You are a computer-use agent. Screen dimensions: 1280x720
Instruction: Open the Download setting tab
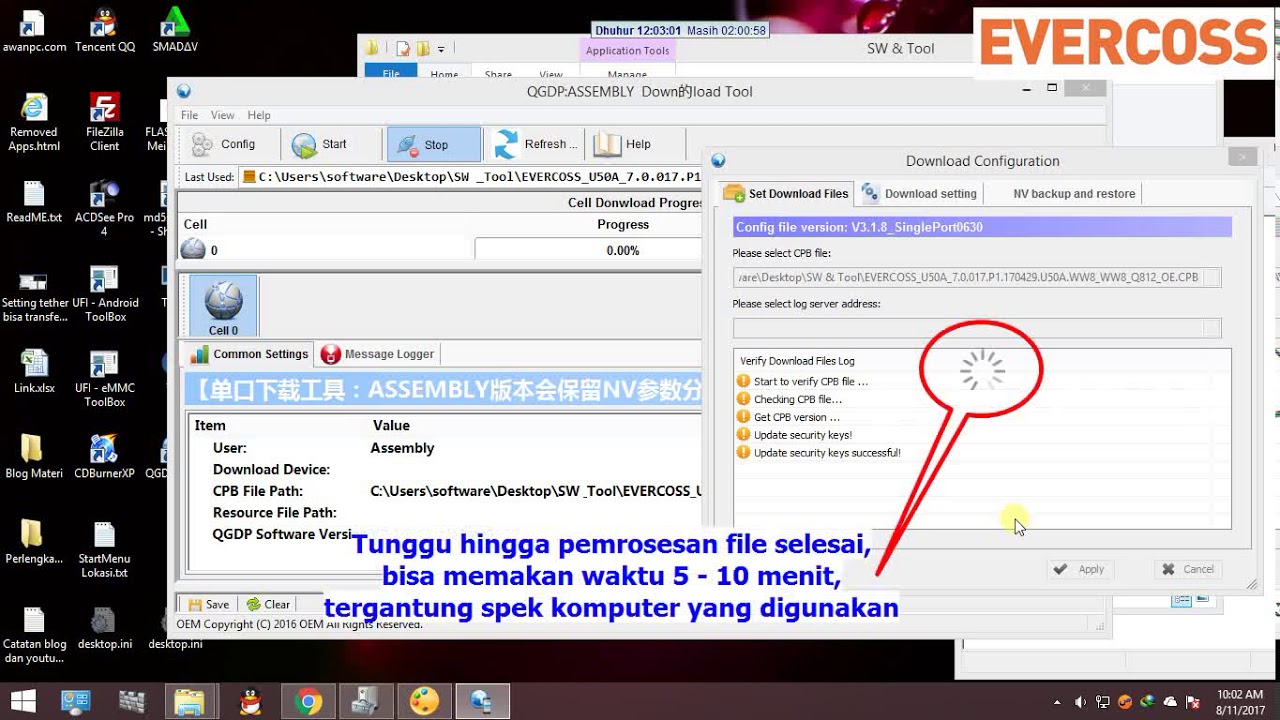tap(919, 194)
